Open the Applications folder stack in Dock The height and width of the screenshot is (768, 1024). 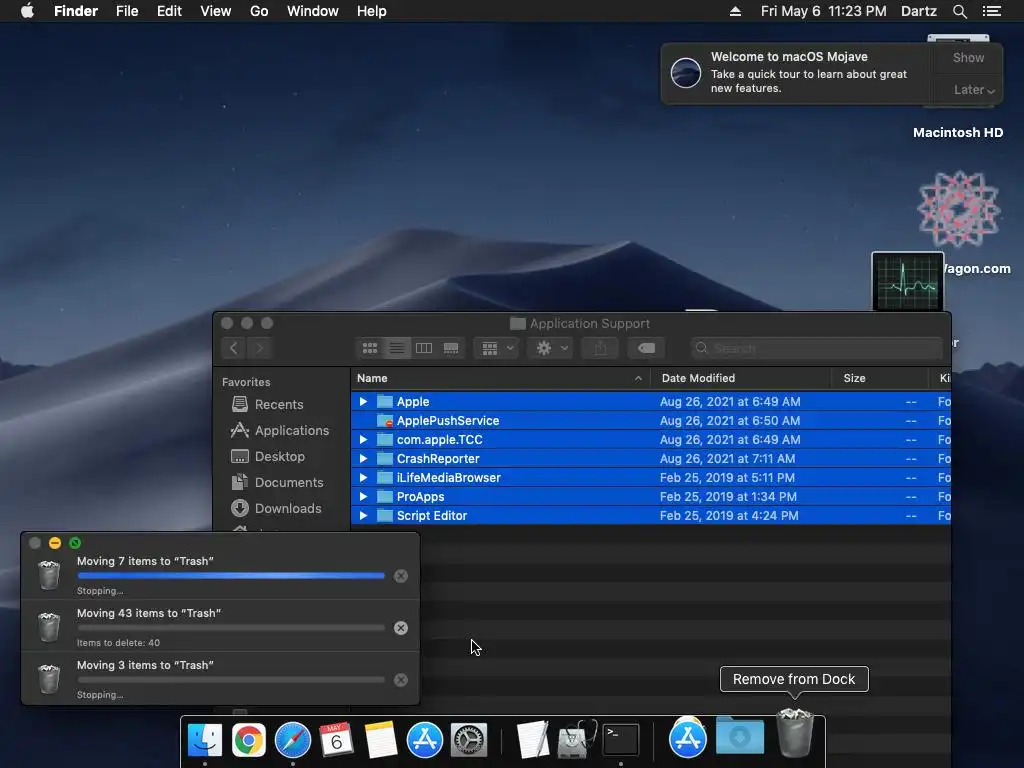pyautogui.click(x=687, y=738)
